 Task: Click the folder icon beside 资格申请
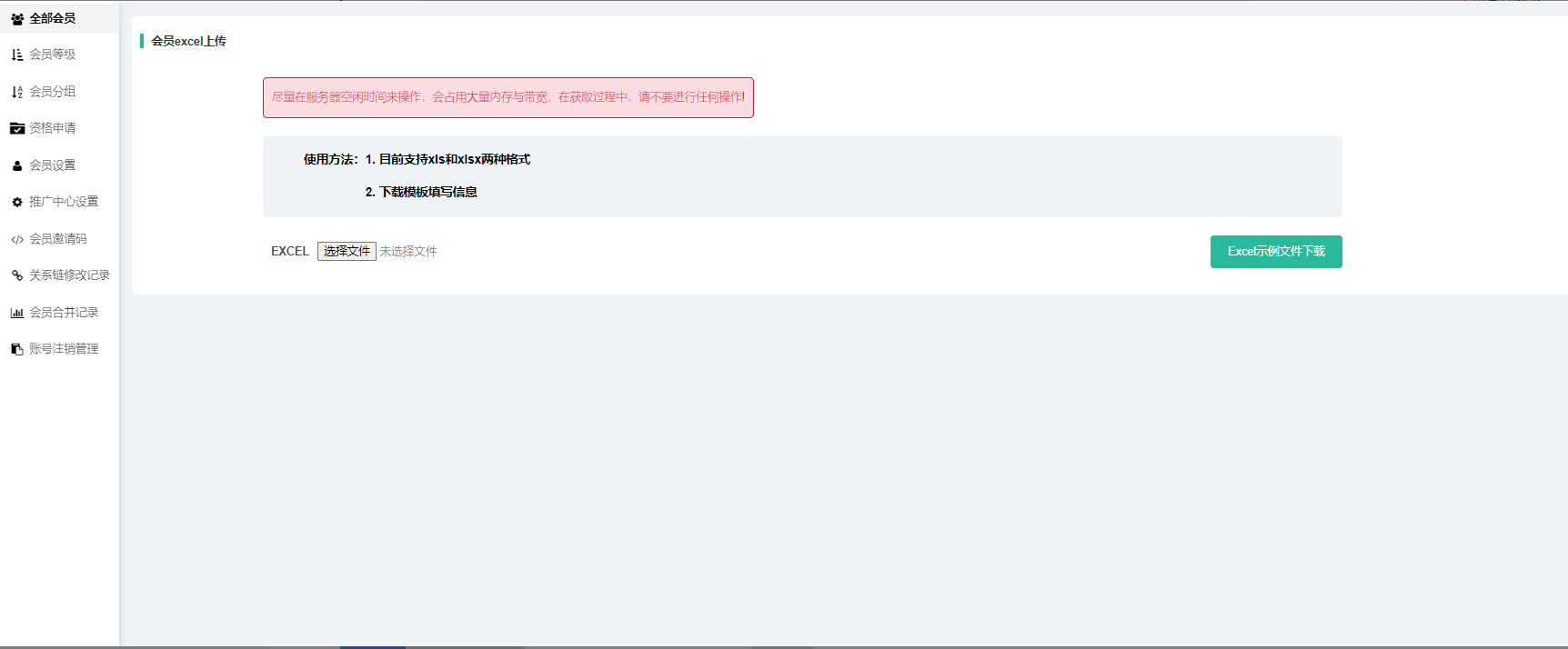(x=17, y=128)
